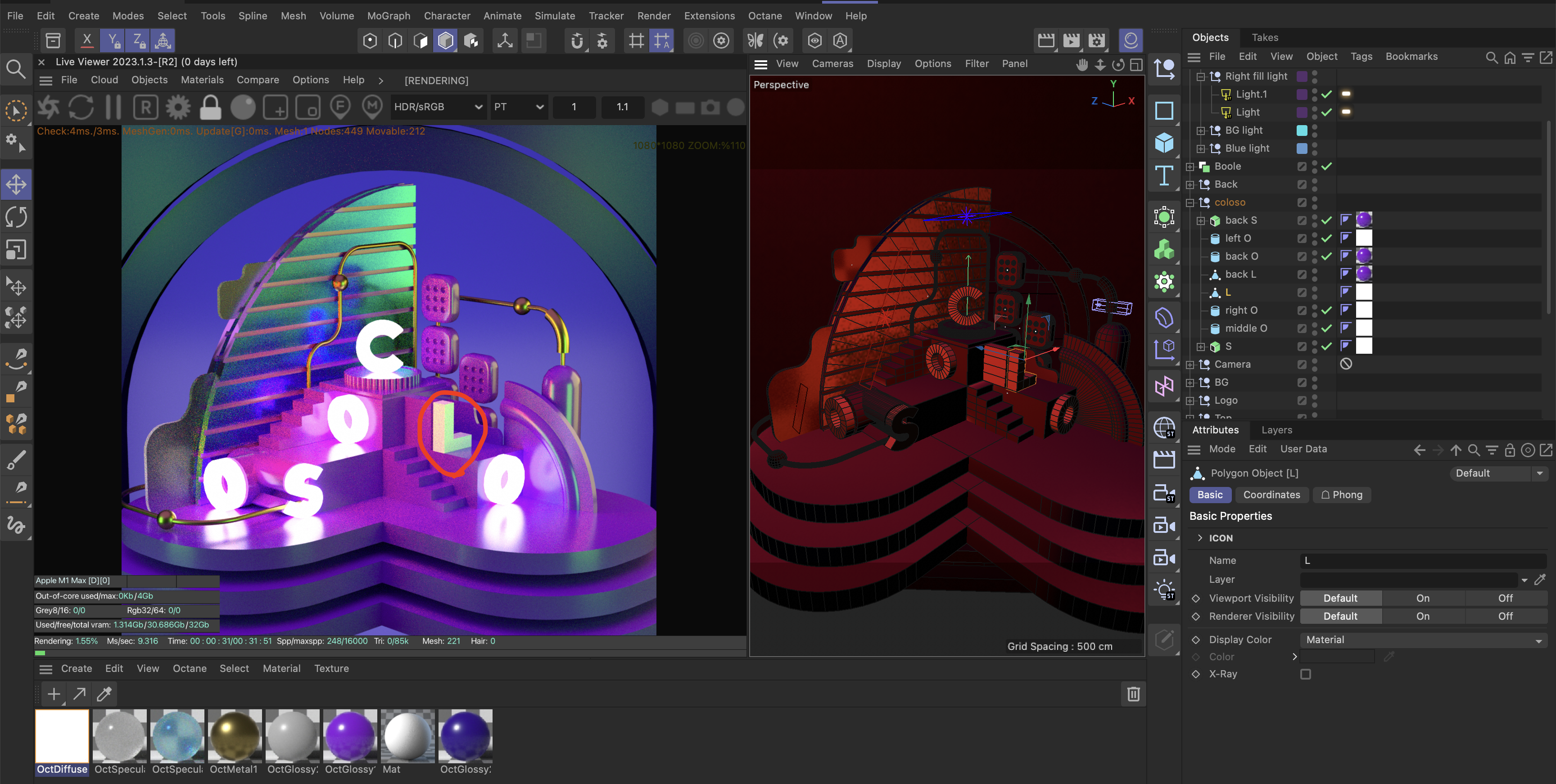
Task: Select the OctMetal1 material thumbnail
Action: 235,736
